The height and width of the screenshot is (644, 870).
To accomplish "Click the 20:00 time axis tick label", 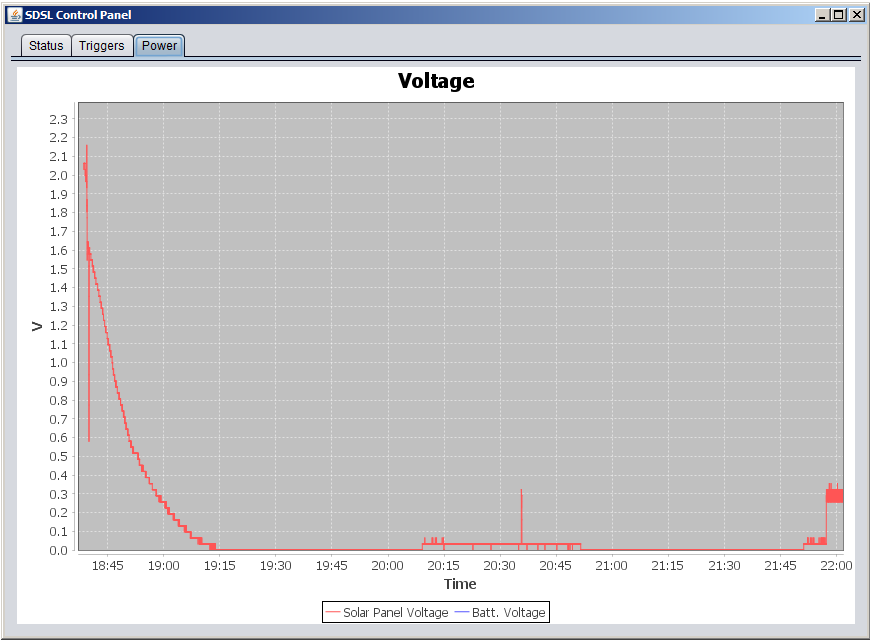I will tap(388, 566).
